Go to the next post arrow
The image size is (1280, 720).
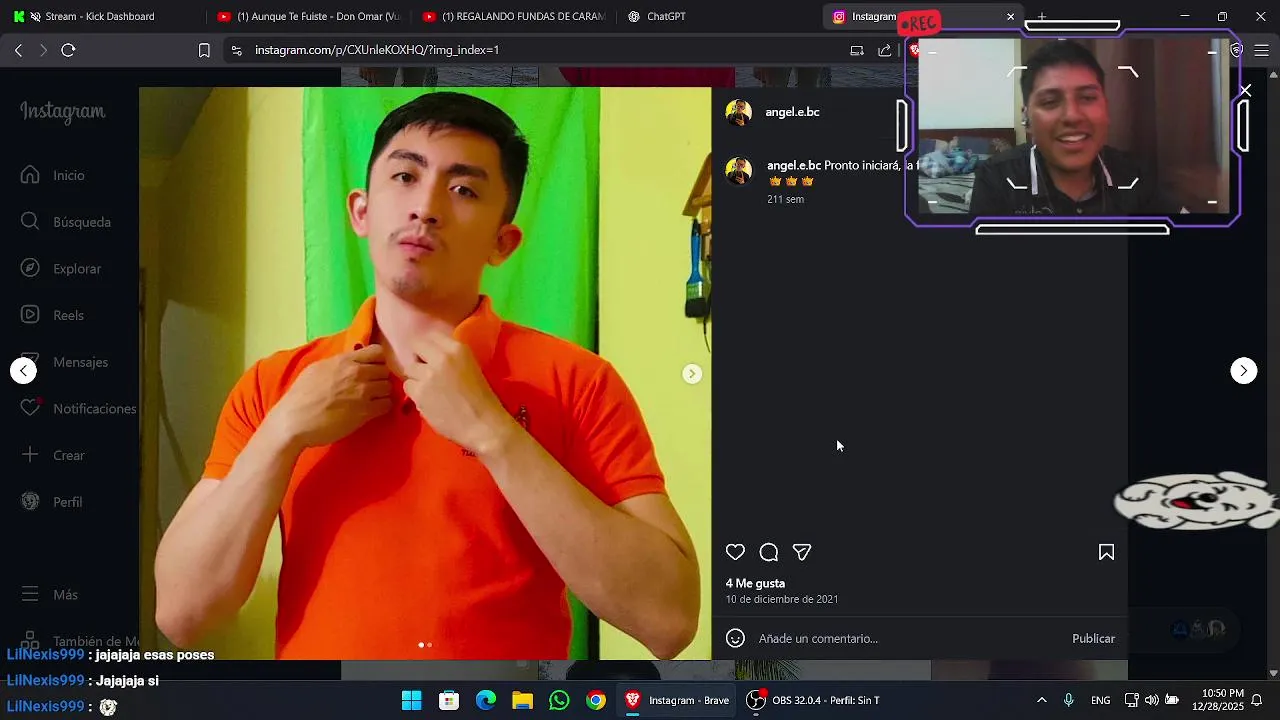pyautogui.click(x=1243, y=371)
